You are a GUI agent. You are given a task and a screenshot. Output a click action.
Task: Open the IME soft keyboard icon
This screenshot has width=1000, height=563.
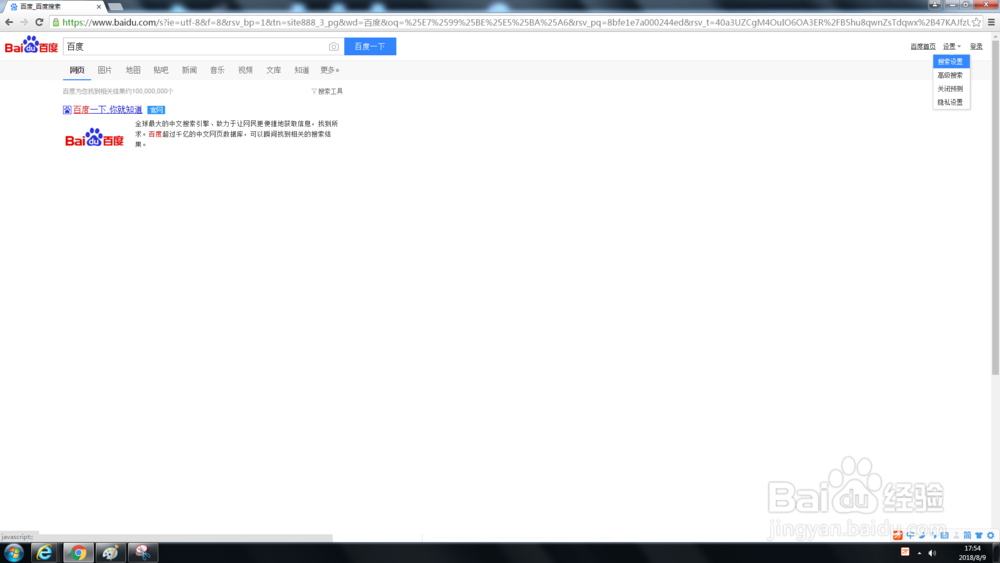[x=945, y=535]
